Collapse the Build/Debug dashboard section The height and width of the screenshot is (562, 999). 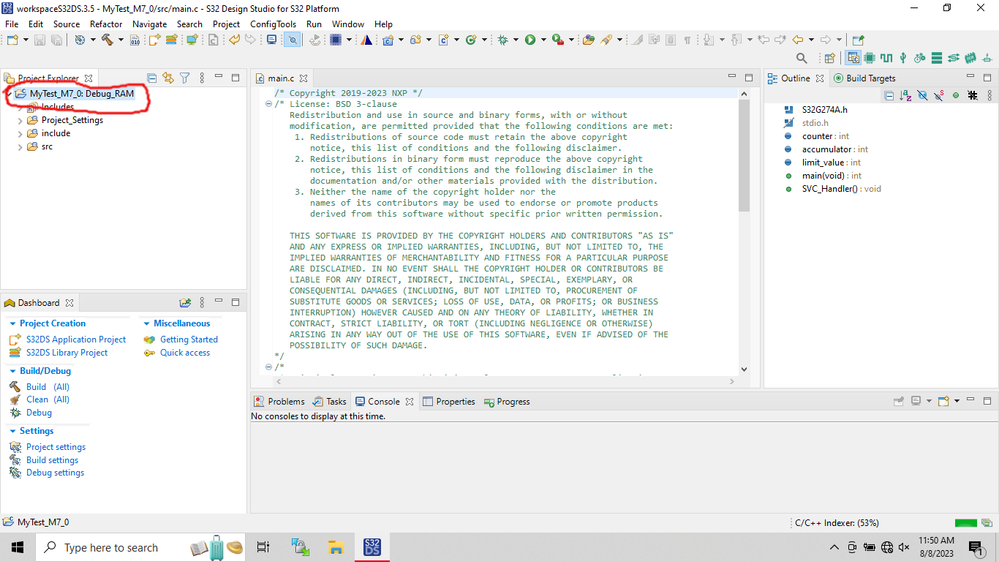click(x=12, y=371)
